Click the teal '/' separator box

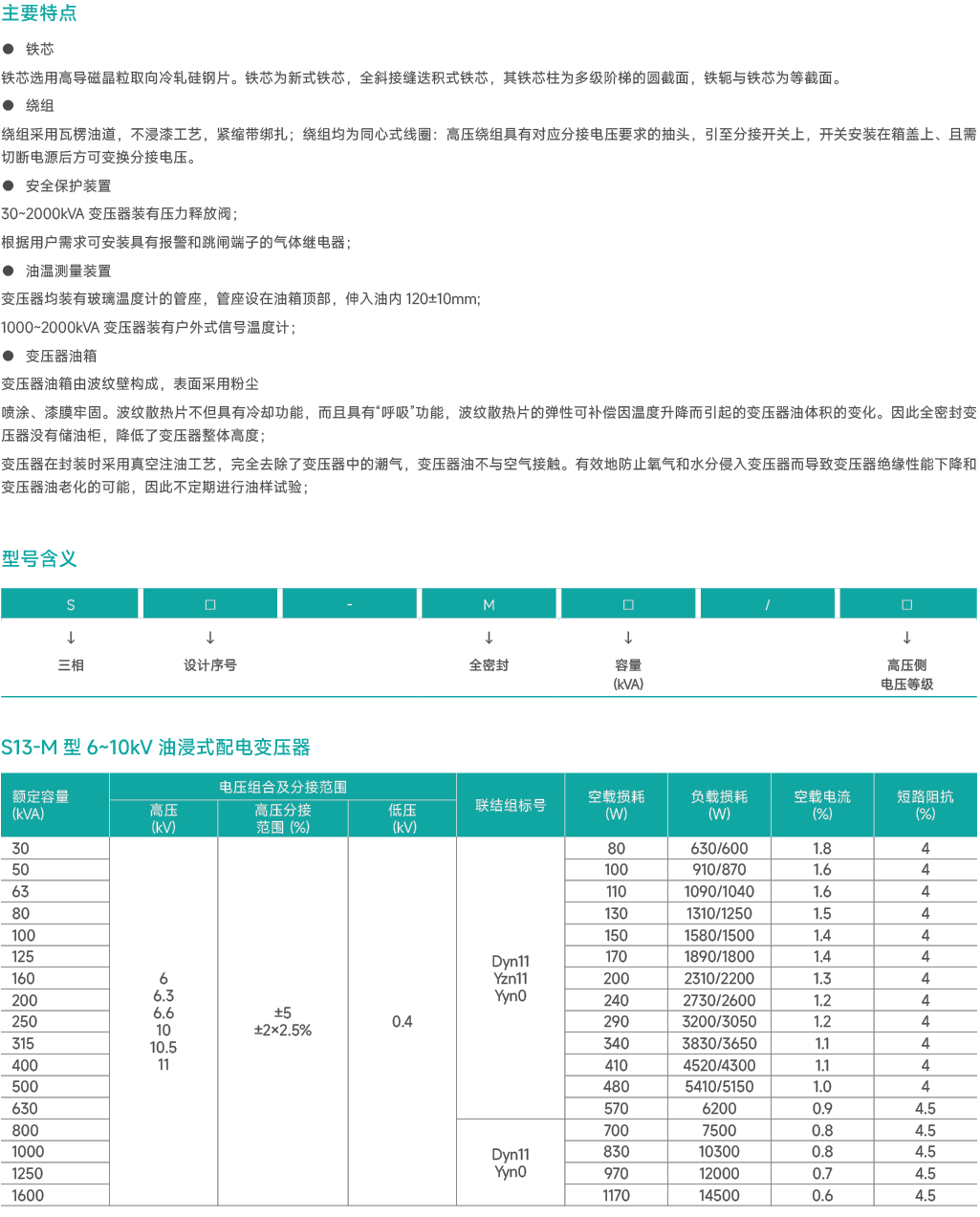pos(767,604)
